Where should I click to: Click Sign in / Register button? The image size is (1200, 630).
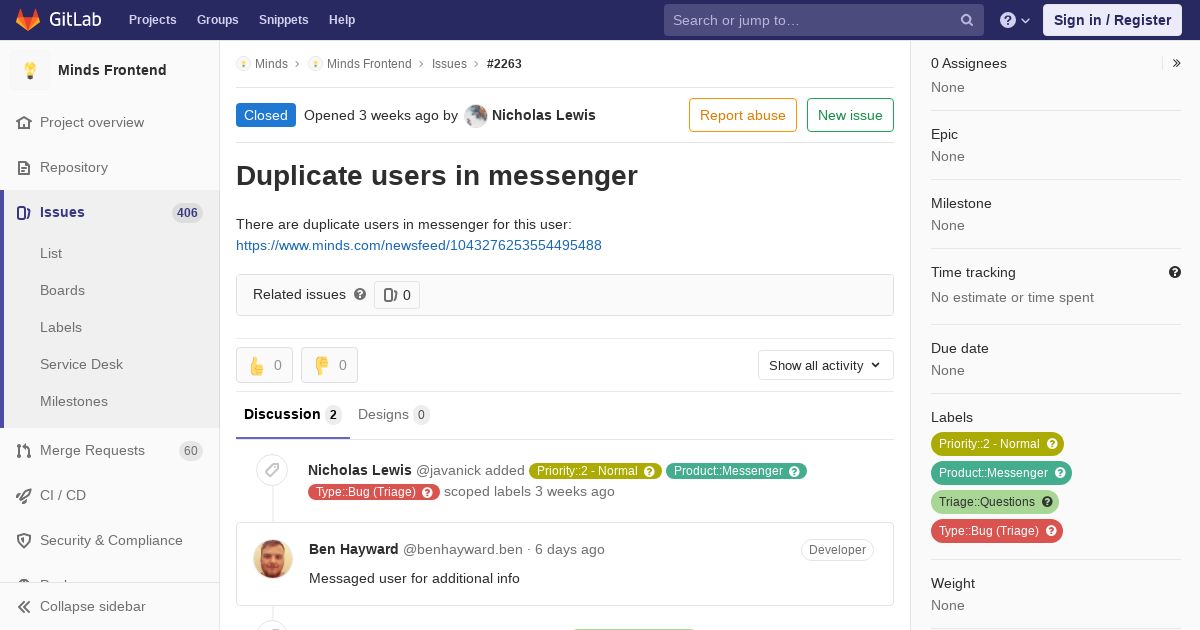tap(1112, 20)
